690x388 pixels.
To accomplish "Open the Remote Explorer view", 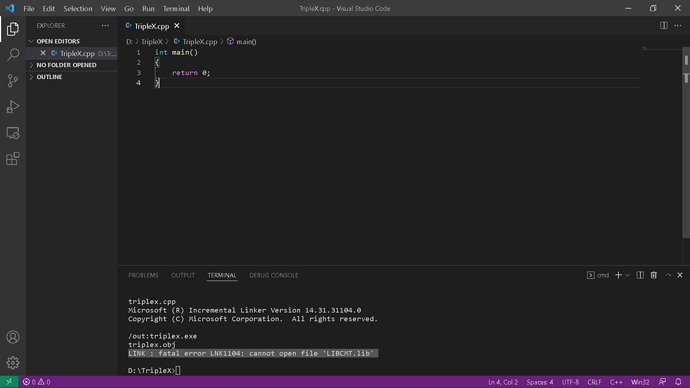I will click(13, 133).
